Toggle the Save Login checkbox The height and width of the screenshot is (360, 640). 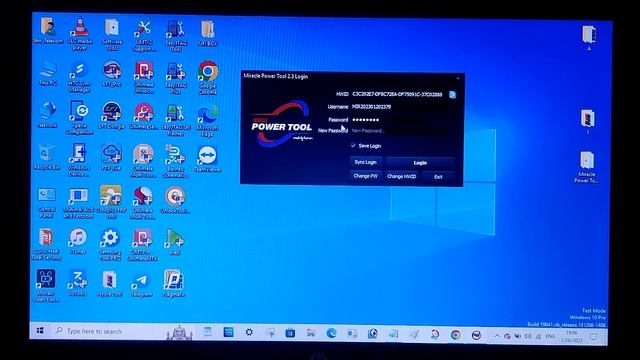click(x=353, y=146)
